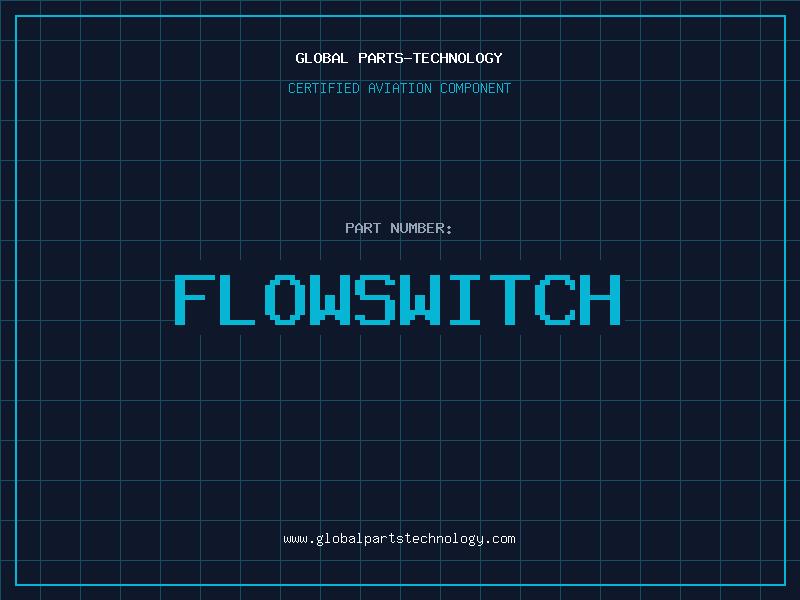The height and width of the screenshot is (600, 800).
Task: Open the www.globalpartstechnology.com link
Action: 399,539
